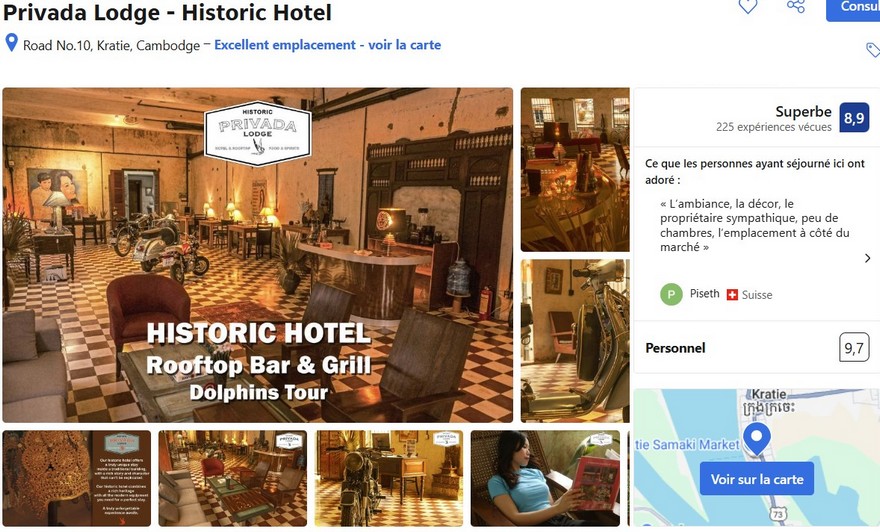The width and height of the screenshot is (880, 532).
Task: Open the woman reading magazine thumbnail
Action: pos(546,478)
